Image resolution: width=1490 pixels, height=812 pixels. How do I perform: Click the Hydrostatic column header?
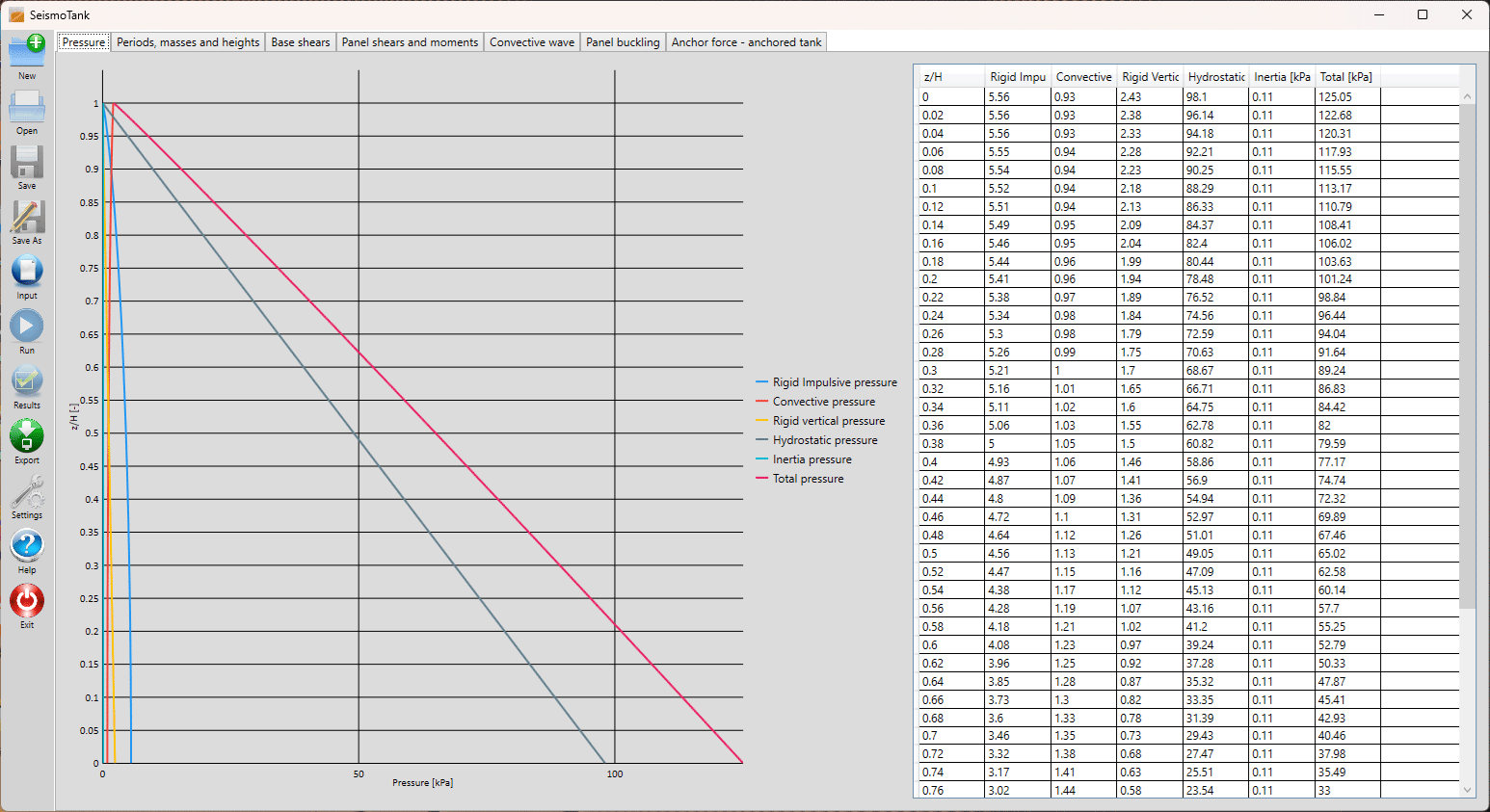point(1216,77)
